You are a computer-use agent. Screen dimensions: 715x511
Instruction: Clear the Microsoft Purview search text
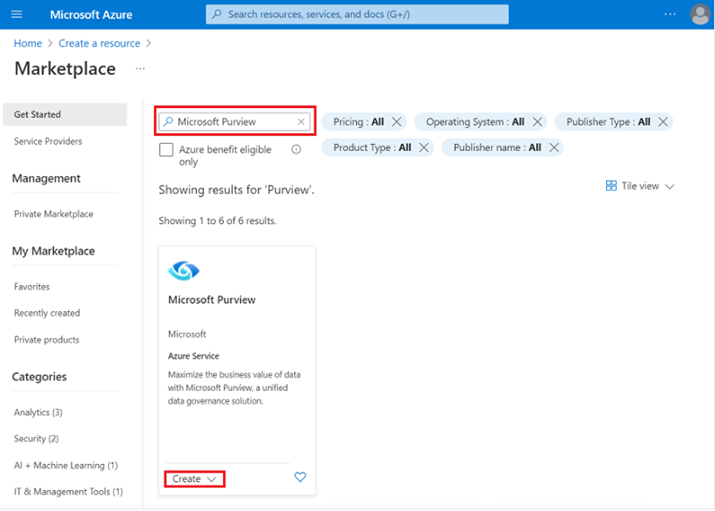(x=301, y=122)
